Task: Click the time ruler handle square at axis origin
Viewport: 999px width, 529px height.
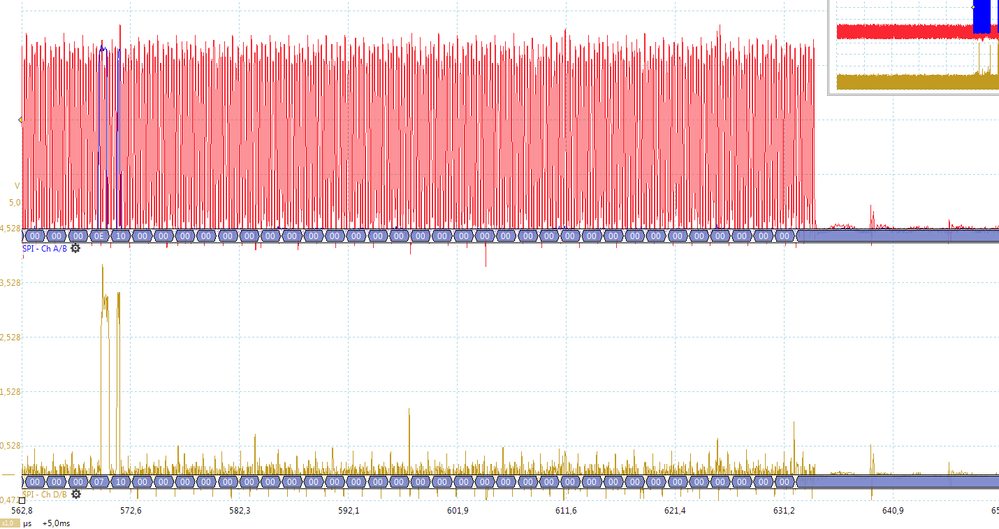Action: (22, 500)
